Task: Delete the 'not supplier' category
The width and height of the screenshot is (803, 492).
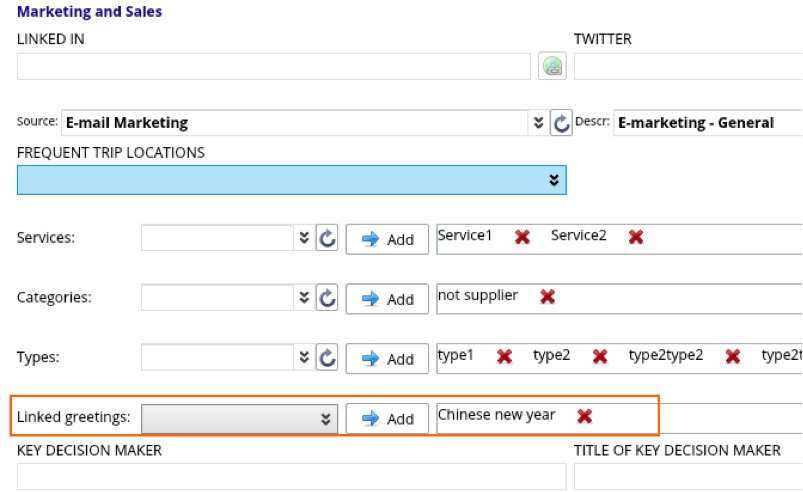Action: click(547, 296)
